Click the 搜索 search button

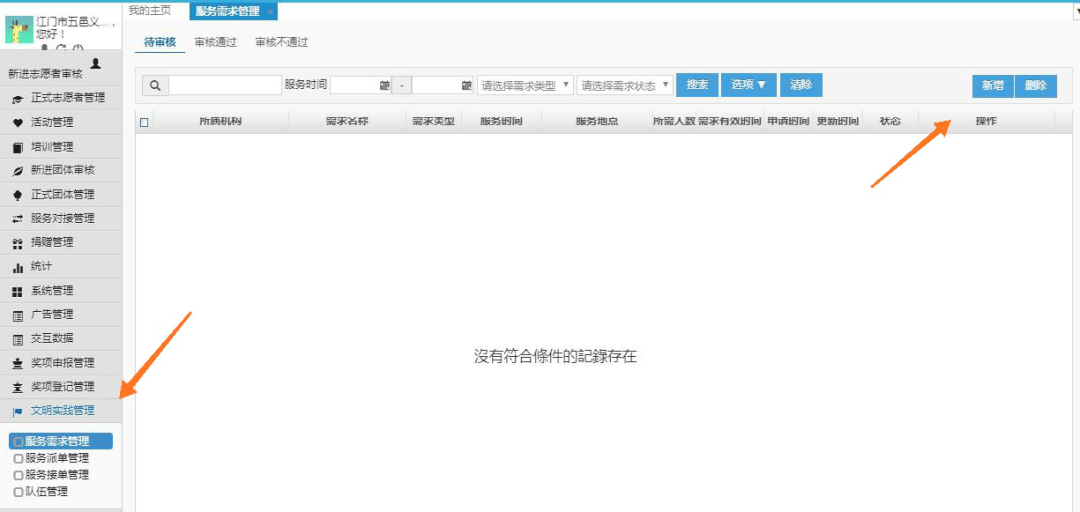click(698, 85)
